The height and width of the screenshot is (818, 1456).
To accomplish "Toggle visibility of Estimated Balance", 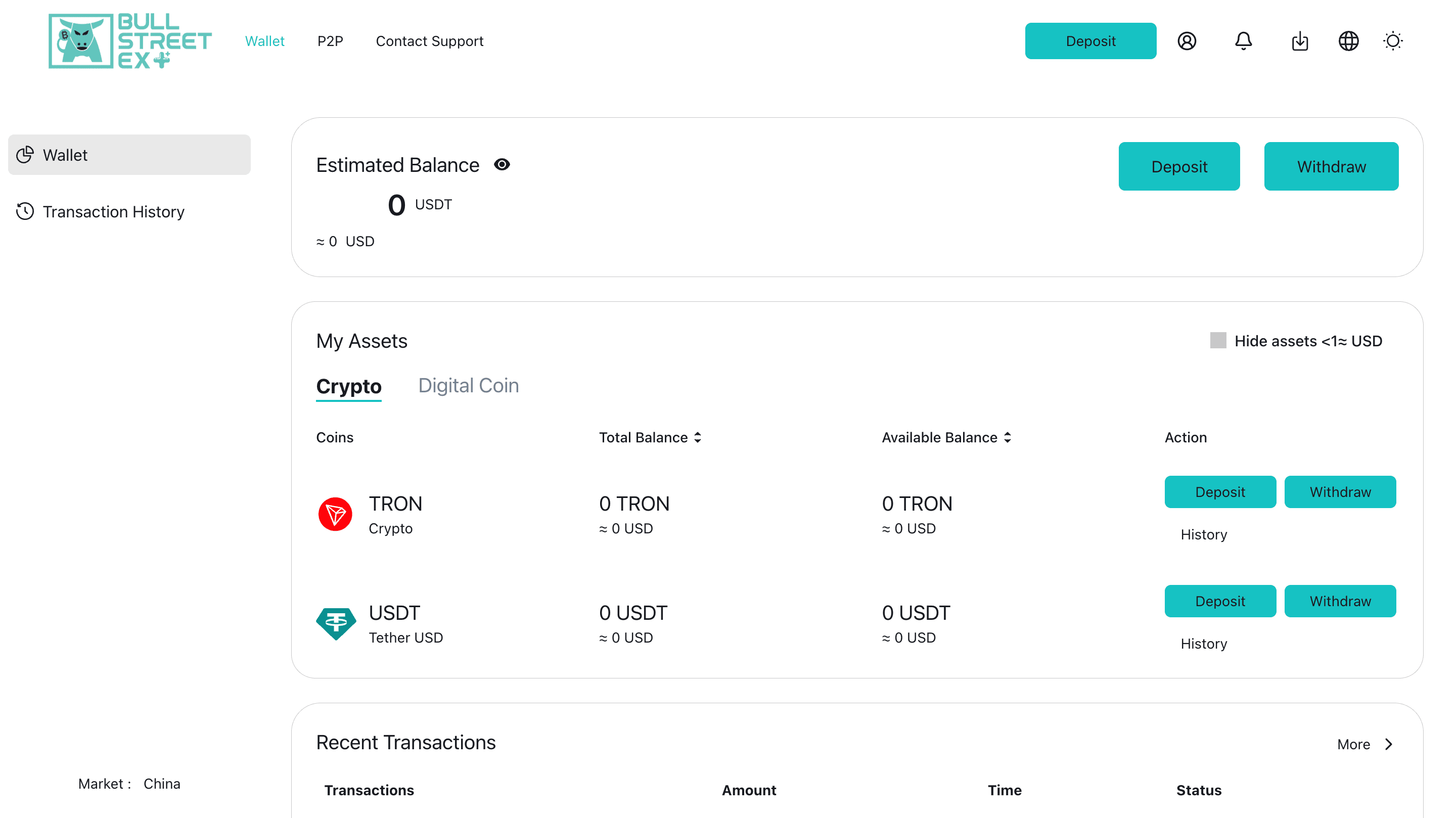I will [x=503, y=164].
